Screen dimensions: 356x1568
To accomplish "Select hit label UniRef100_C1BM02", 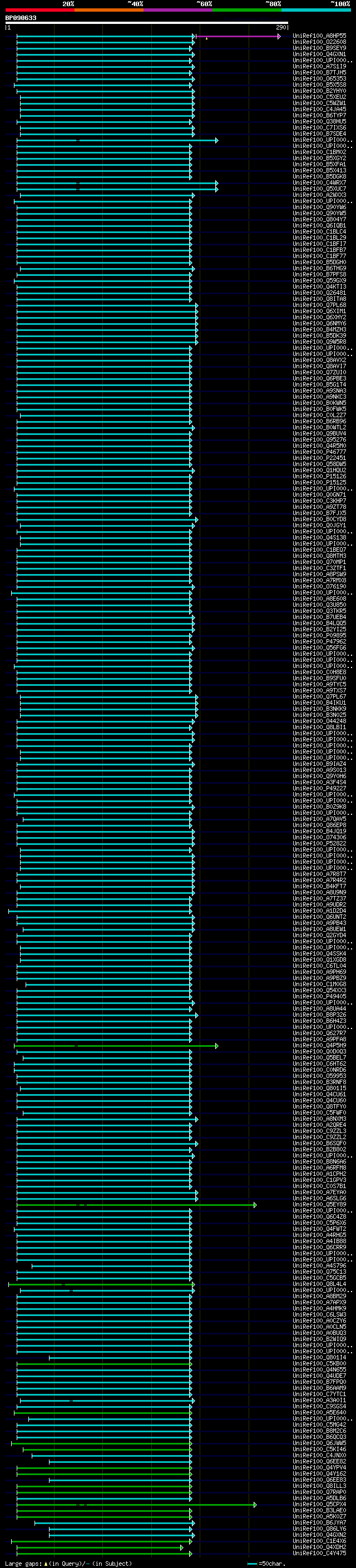I will [x=319, y=152].
